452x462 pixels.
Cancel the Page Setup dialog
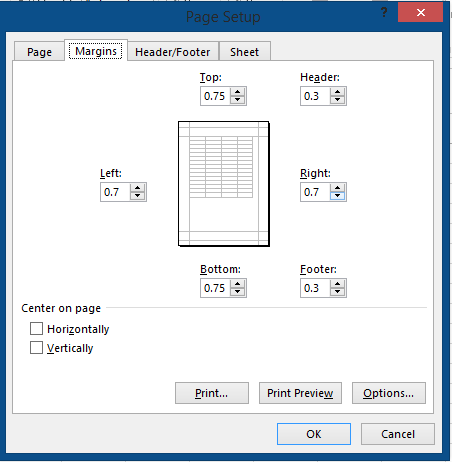click(398, 434)
